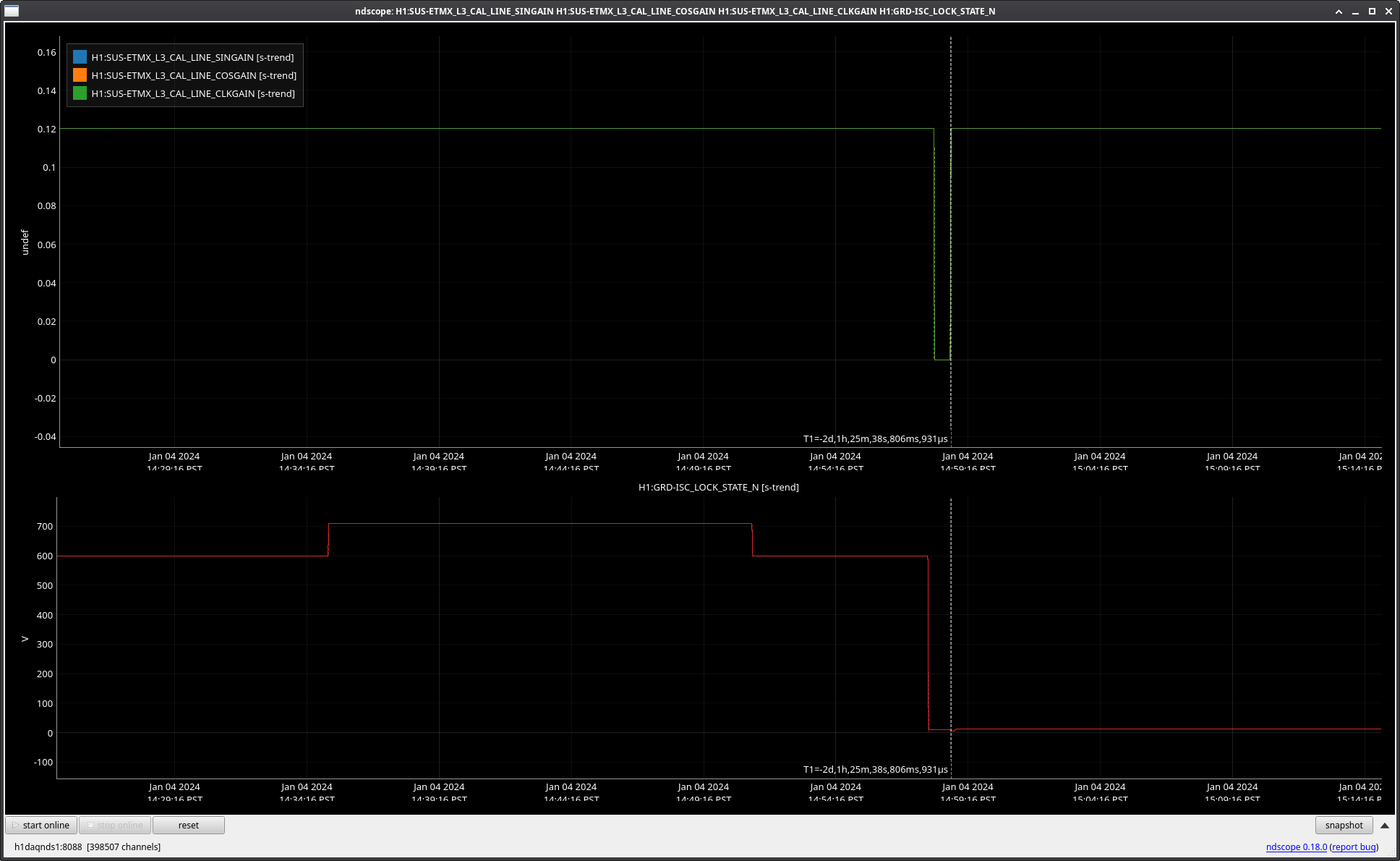Image resolution: width=1400 pixels, height=861 pixels.
Task: Take a snapshot of the plots
Action: 1344,825
